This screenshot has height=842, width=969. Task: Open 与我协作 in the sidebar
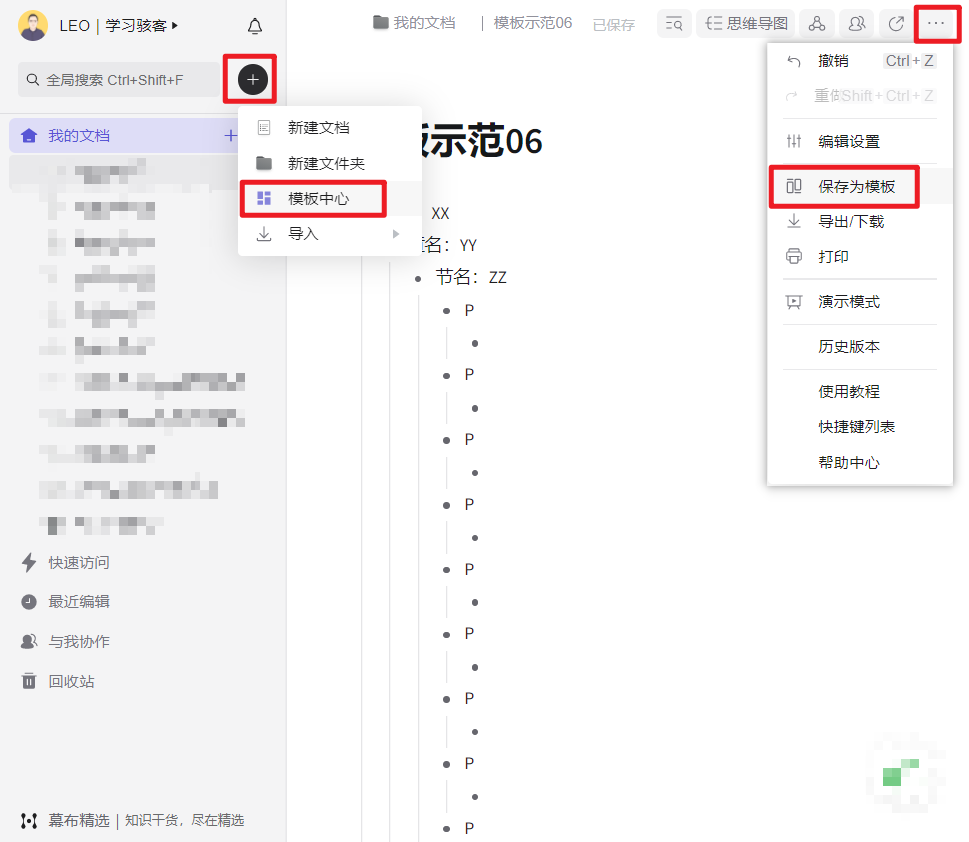click(79, 642)
